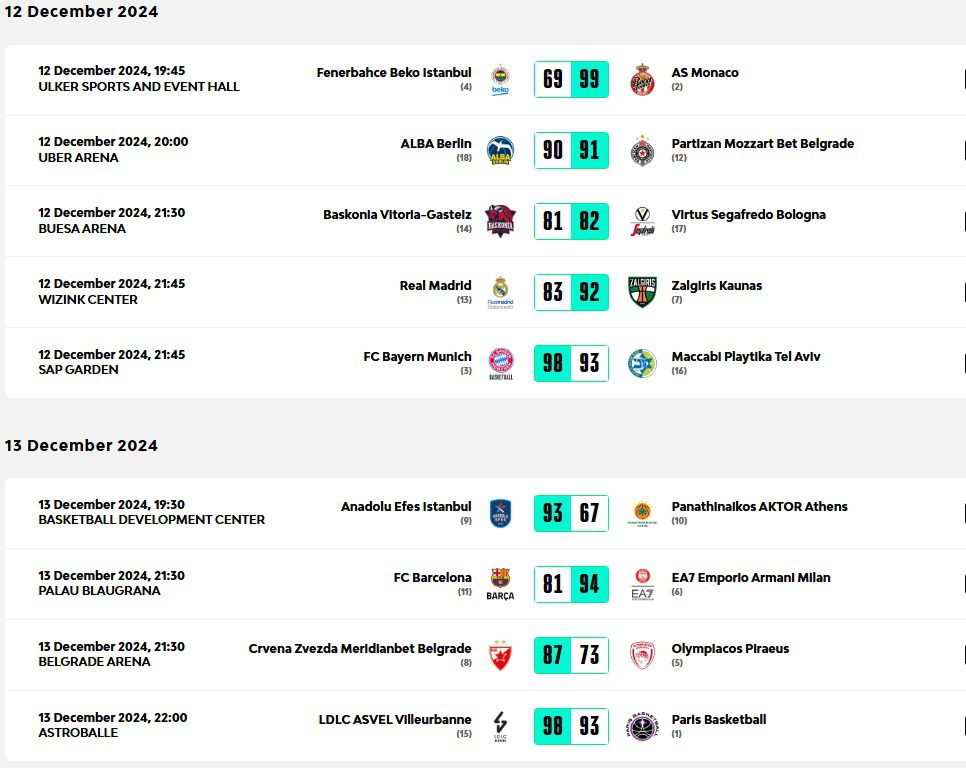
Task: Click the Paris Basketball logo
Action: (x=642, y=726)
